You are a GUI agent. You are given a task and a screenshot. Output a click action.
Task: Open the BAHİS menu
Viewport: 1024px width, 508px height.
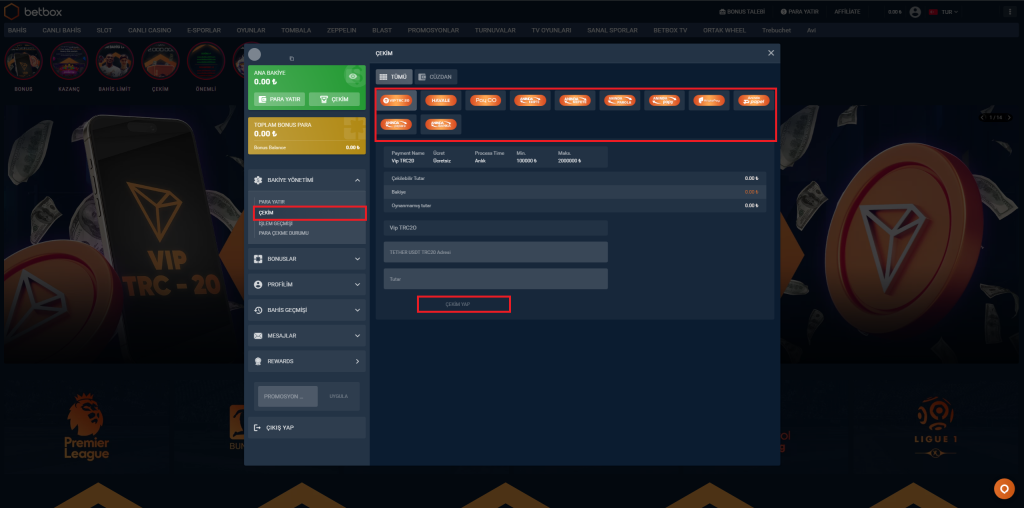click(x=17, y=31)
